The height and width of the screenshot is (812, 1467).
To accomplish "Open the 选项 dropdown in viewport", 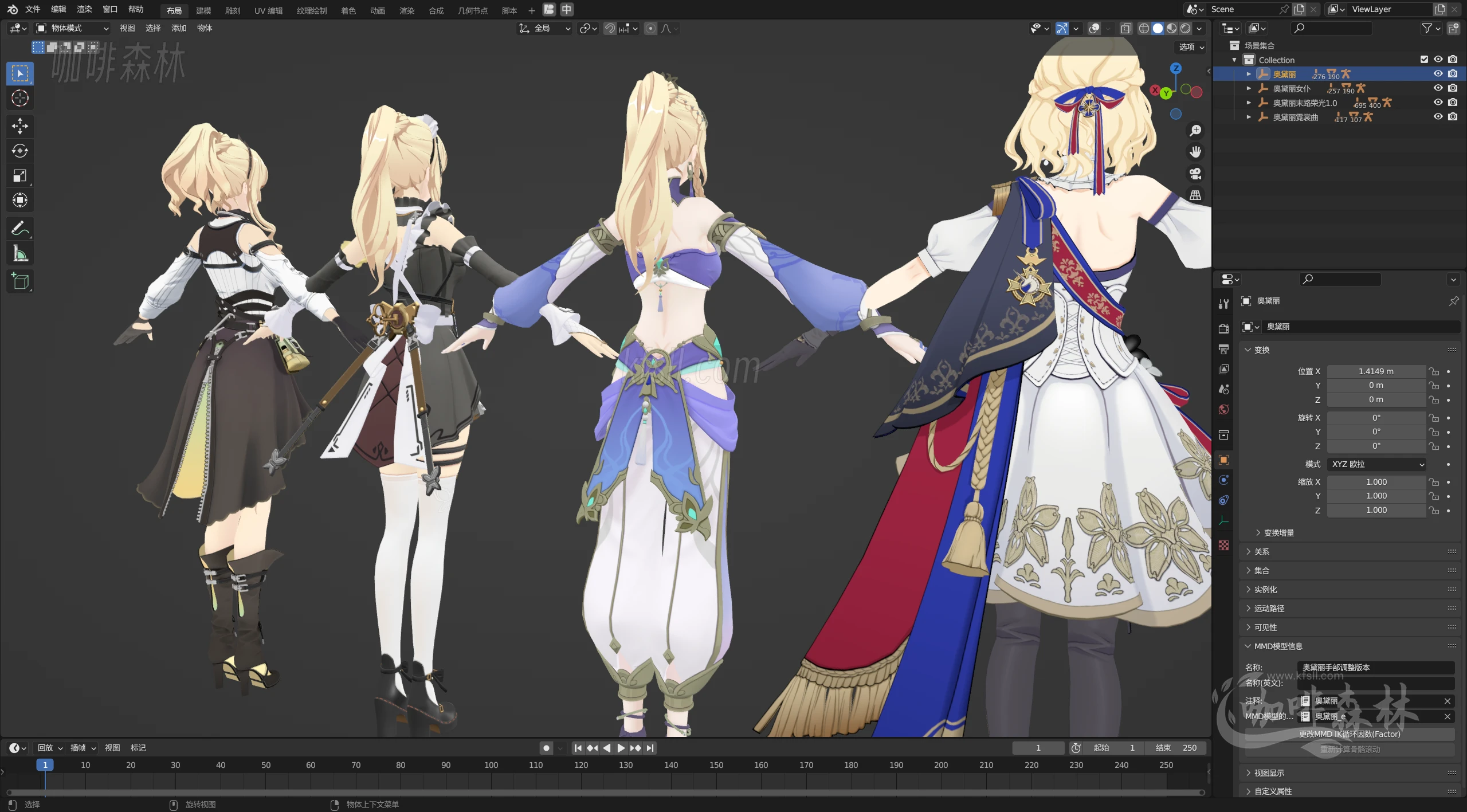I will tap(1191, 47).
